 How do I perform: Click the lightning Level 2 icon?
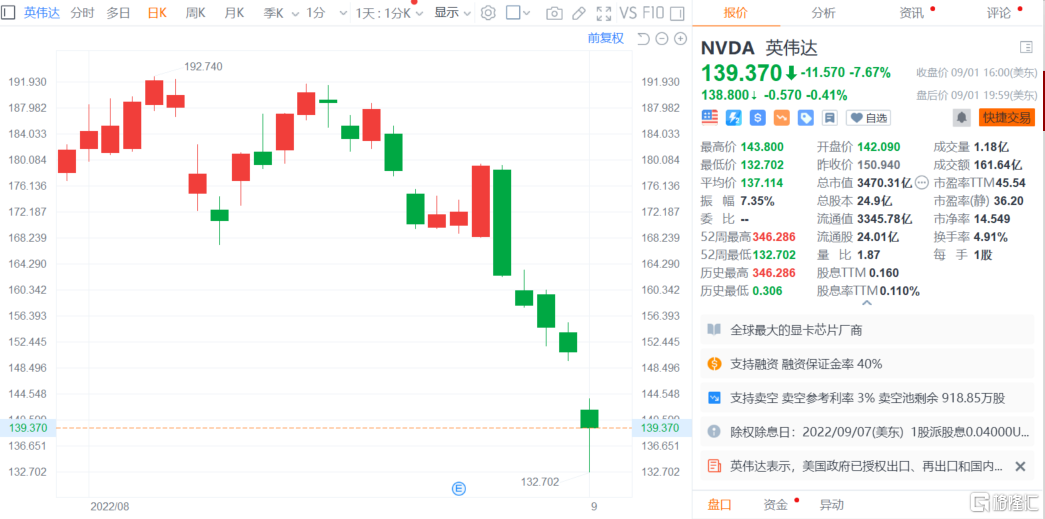point(734,118)
